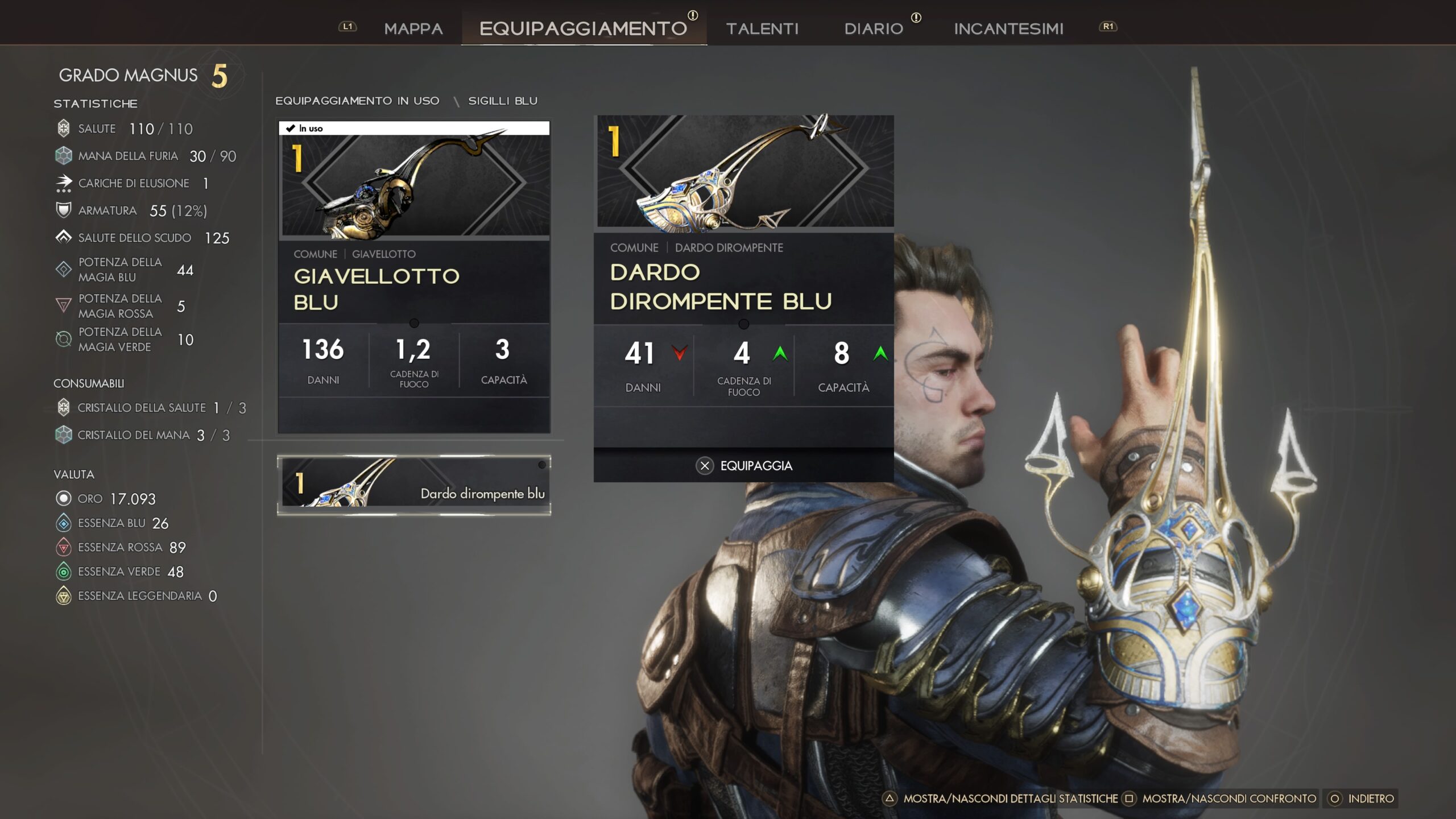
Task: Click the Cristallo del Mana consumable icon
Action: pos(64,435)
